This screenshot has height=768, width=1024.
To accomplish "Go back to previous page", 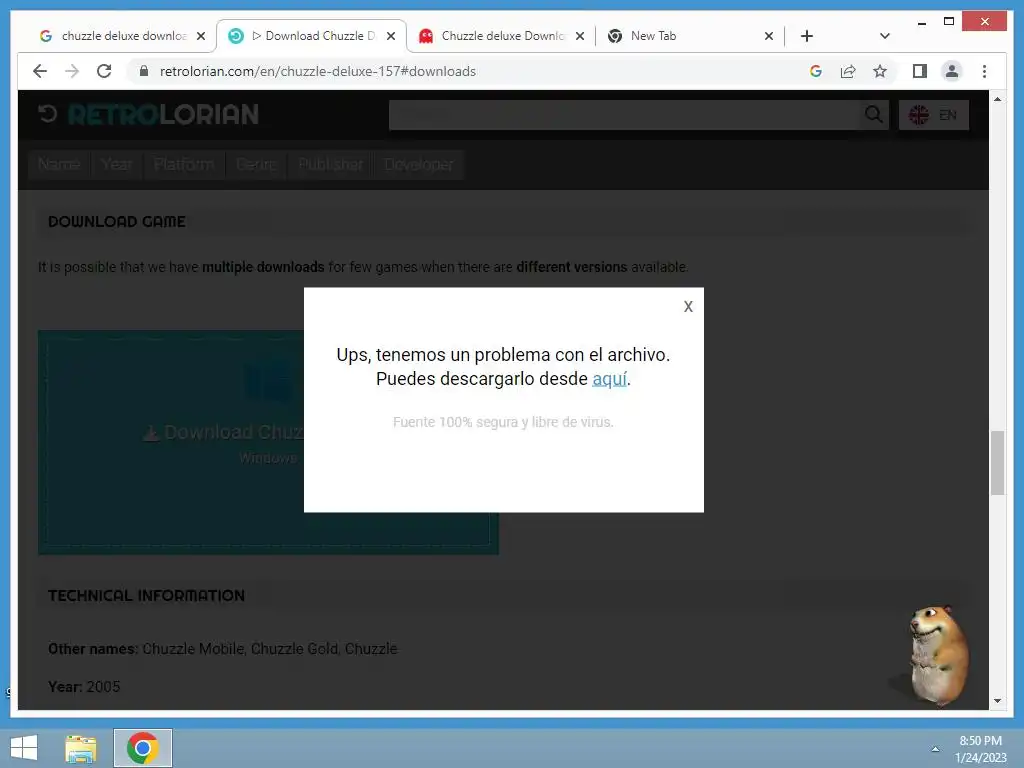I will point(40,71).
